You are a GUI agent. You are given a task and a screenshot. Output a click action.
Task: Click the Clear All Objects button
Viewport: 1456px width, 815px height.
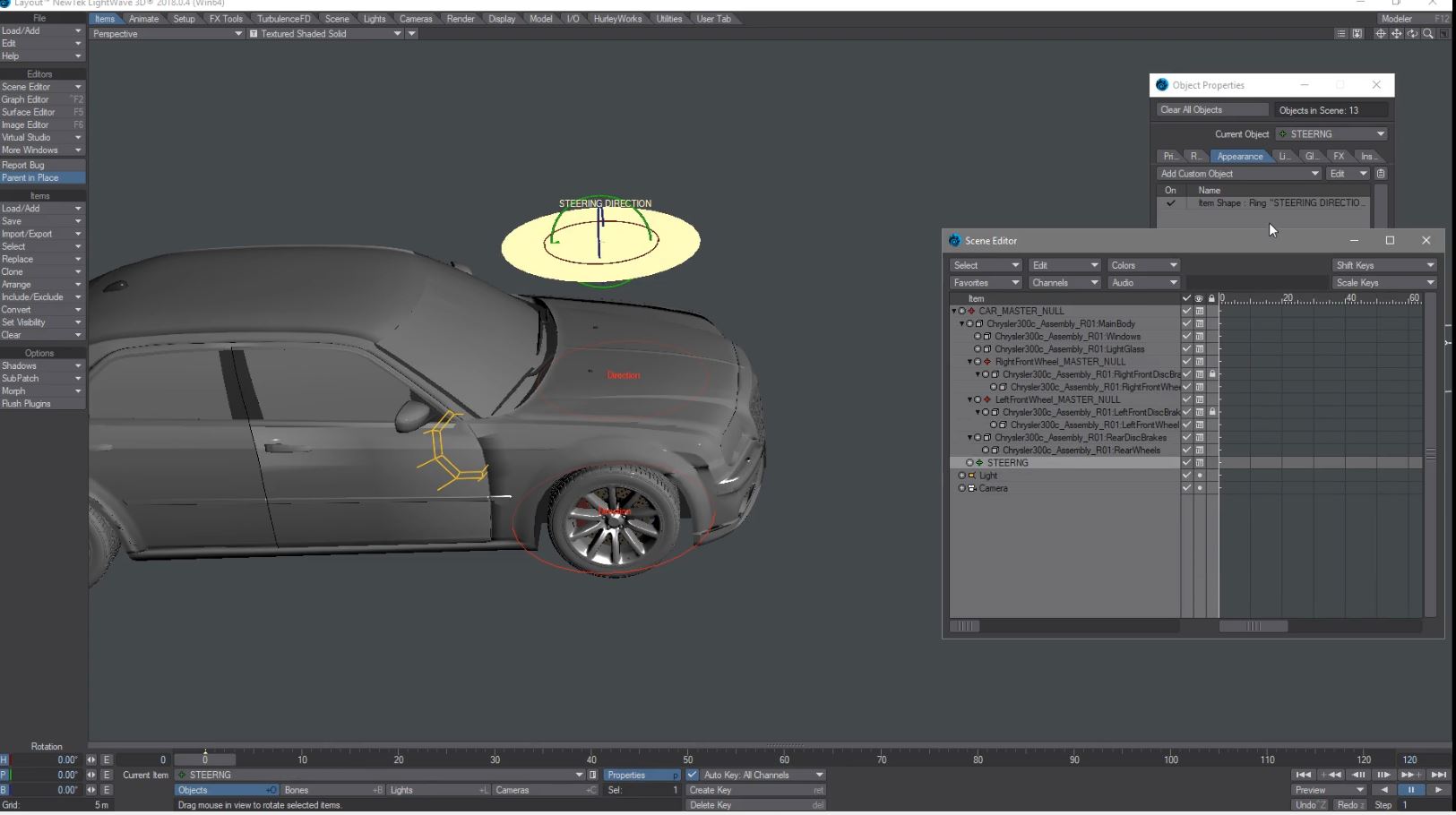click(1211, 110)
